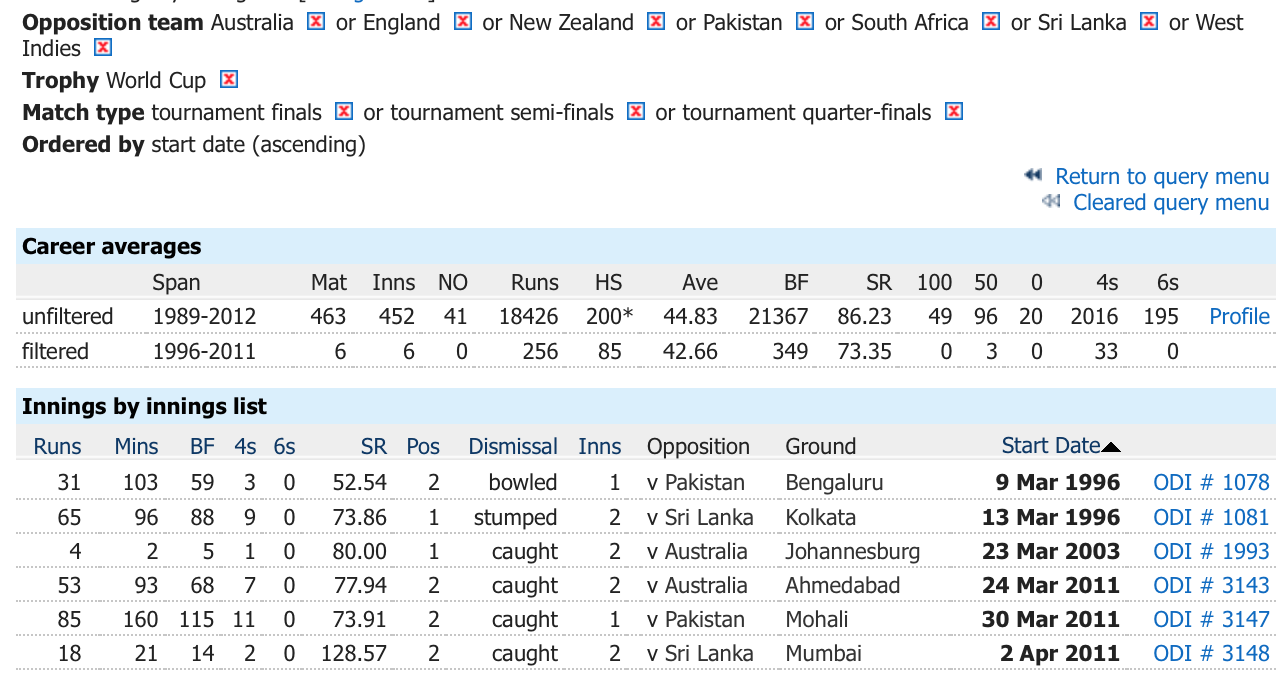Screen dimensions: 1288x678
Task: Click Return to query menu link
Action: 1162,176
